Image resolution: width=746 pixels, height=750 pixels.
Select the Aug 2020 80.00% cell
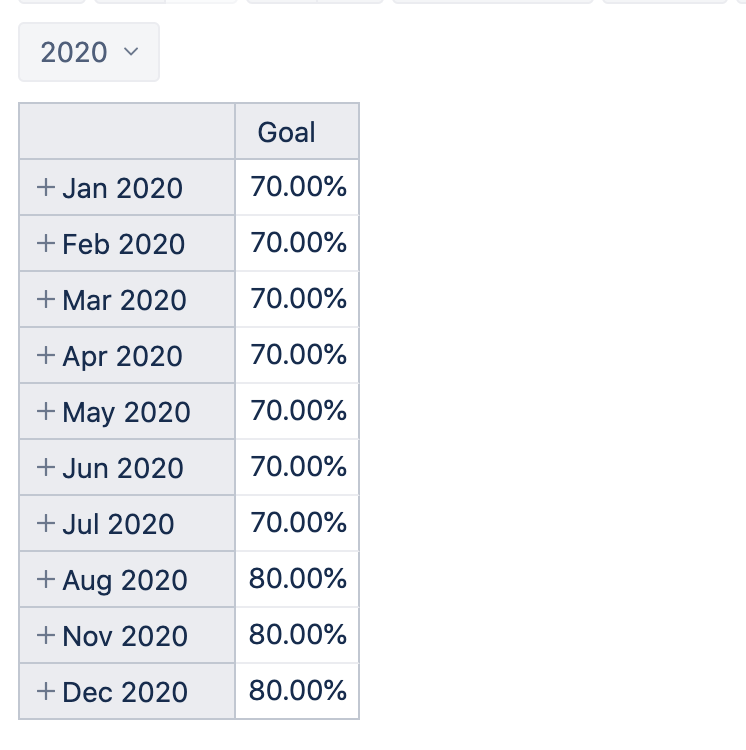tap(297, 579)
